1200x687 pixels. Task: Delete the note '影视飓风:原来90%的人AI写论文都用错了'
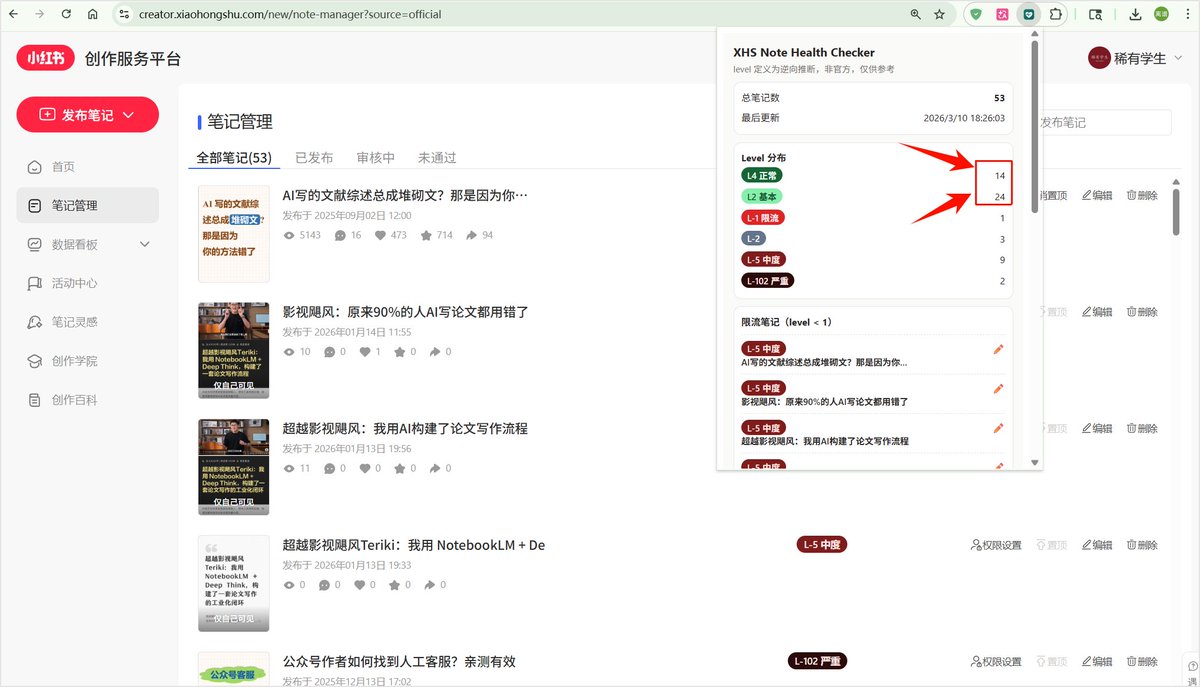pyautogui.click(x=1142, y=312)
